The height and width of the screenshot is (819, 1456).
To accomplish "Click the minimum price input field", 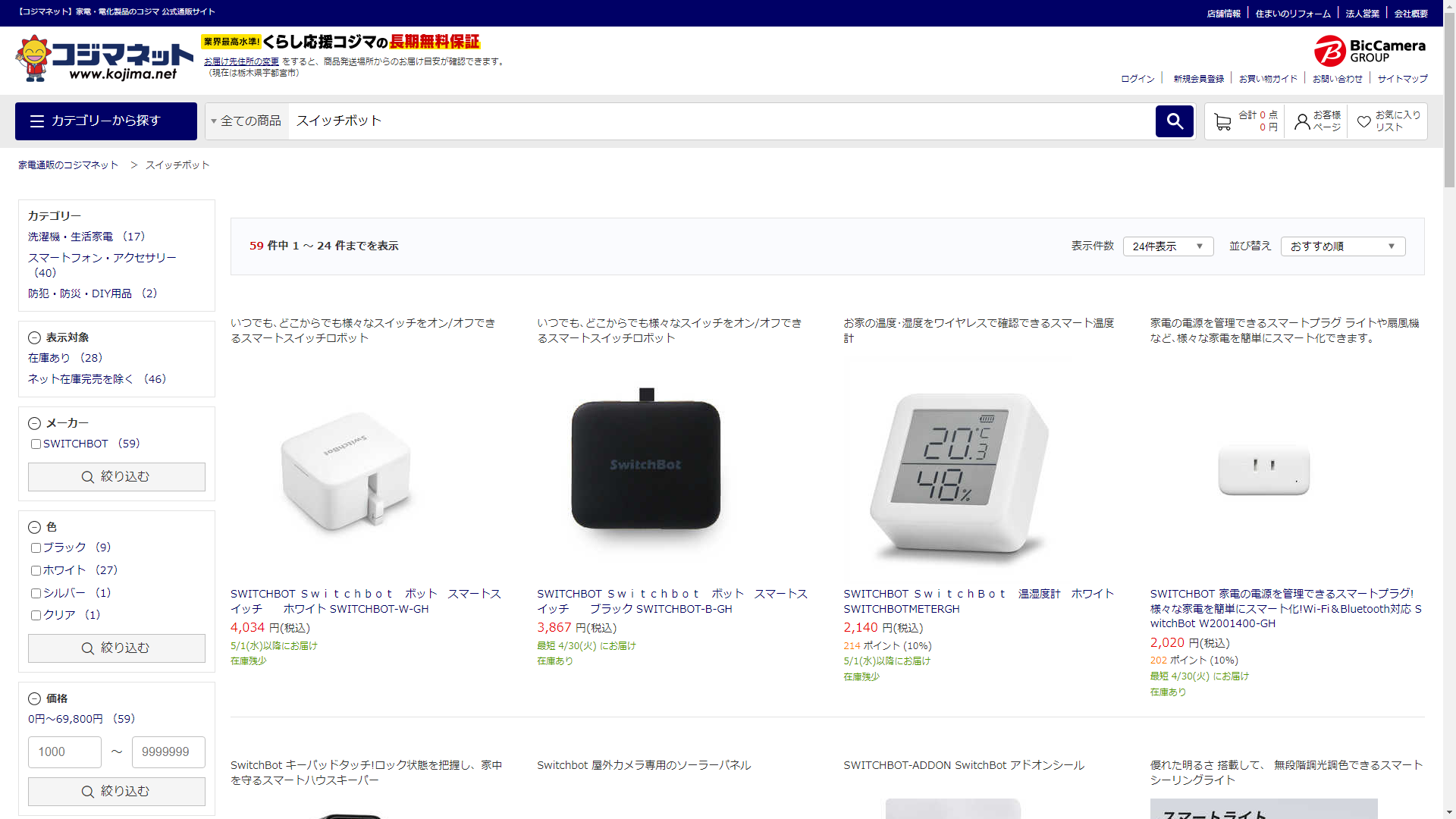I will point(64,752).
